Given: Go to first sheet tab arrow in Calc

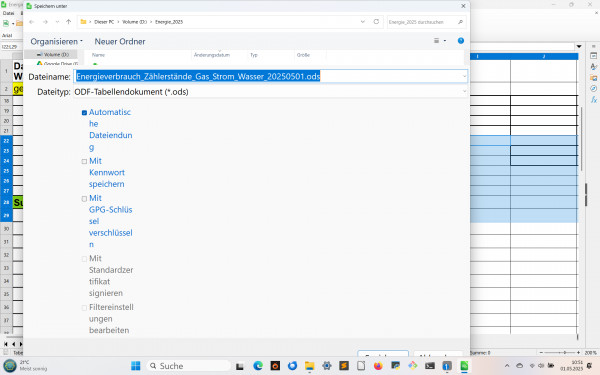Looking at the screenshot, I should coord(5,344).
